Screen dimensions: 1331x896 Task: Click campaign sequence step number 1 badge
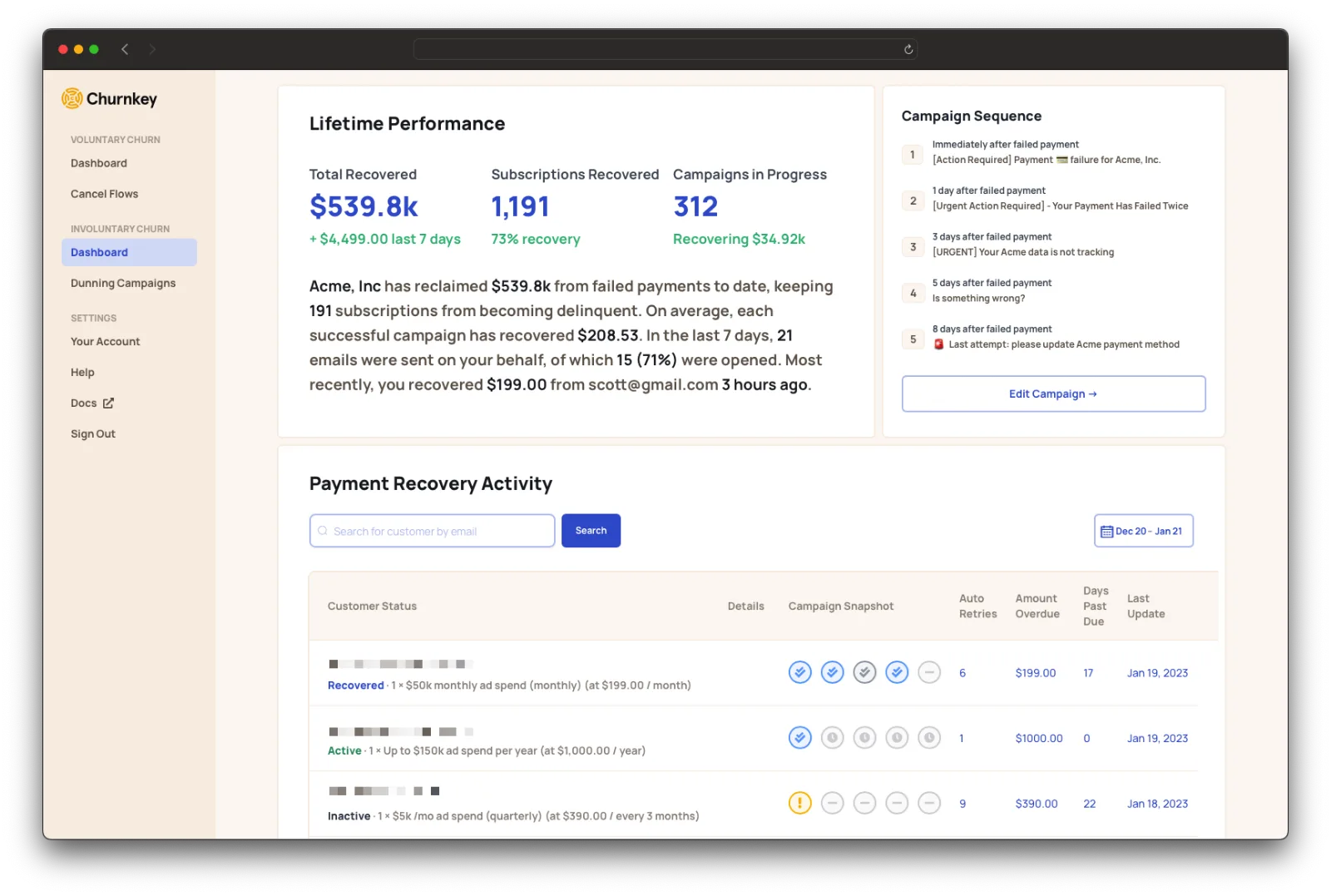(913, 155)
